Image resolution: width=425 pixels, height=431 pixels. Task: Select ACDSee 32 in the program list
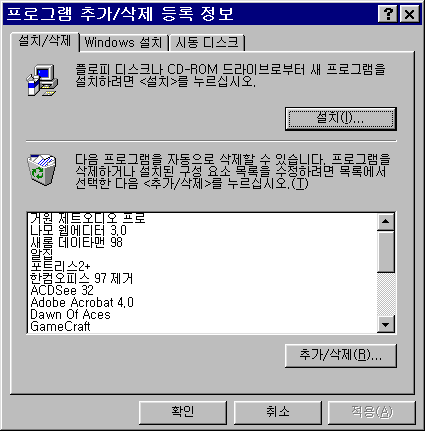[62, 290]
